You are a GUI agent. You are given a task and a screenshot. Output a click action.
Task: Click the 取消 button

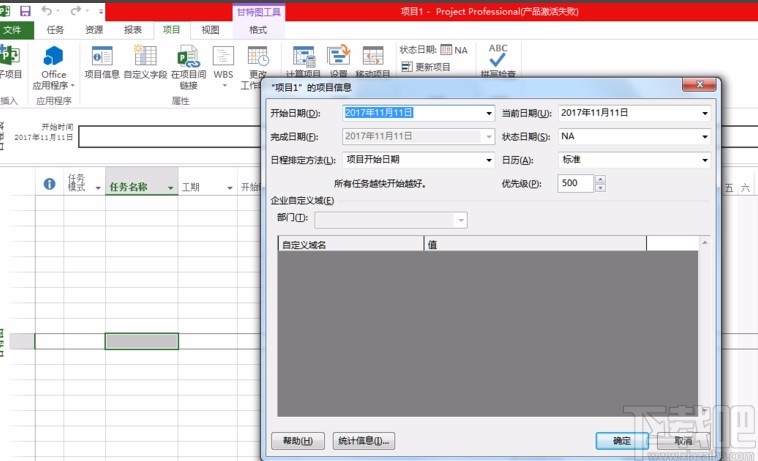point(684,441)
